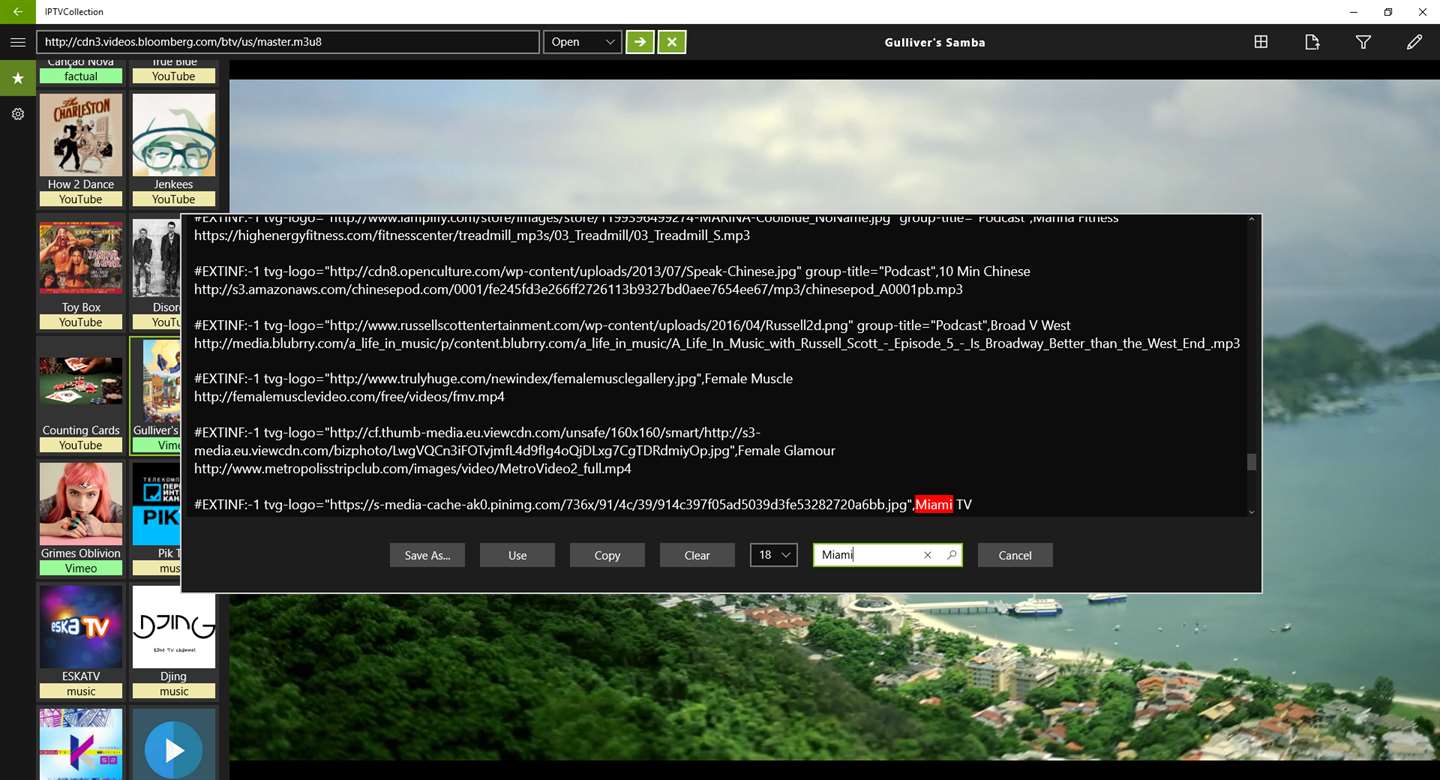Image resolution: width=1440 pixels, height=780 pixels.
Task: Click the stream URL input field
Action: [288, 42]
